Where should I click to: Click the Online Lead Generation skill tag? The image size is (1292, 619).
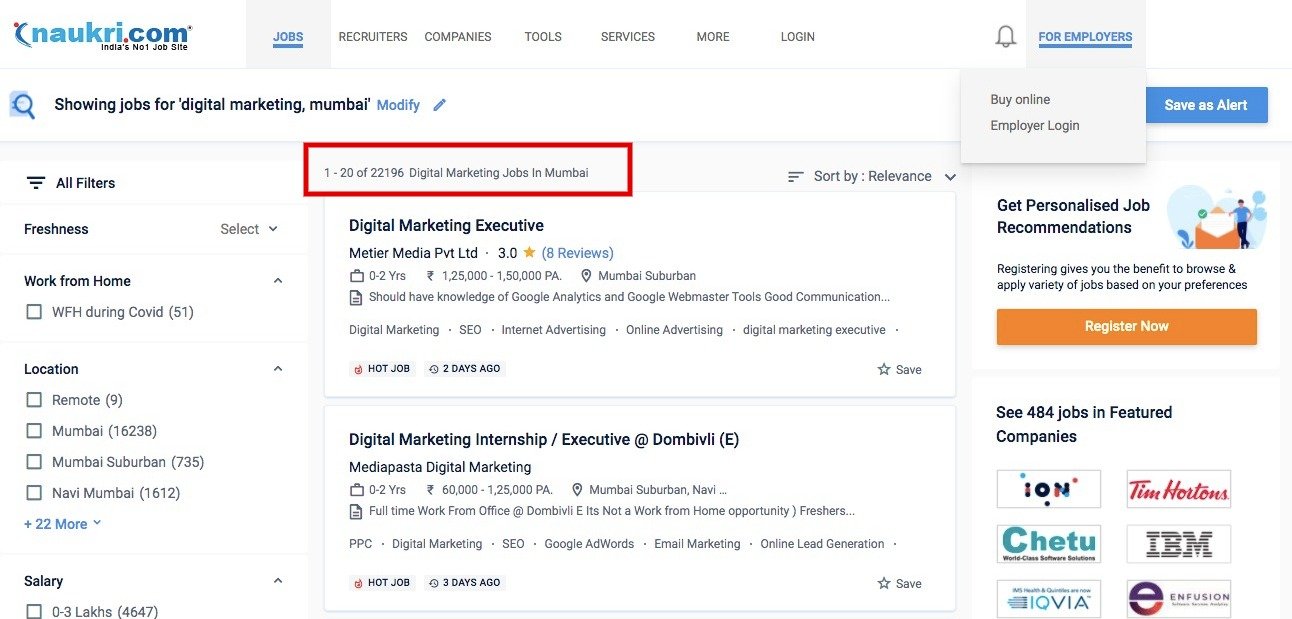(x=822, y=544)
